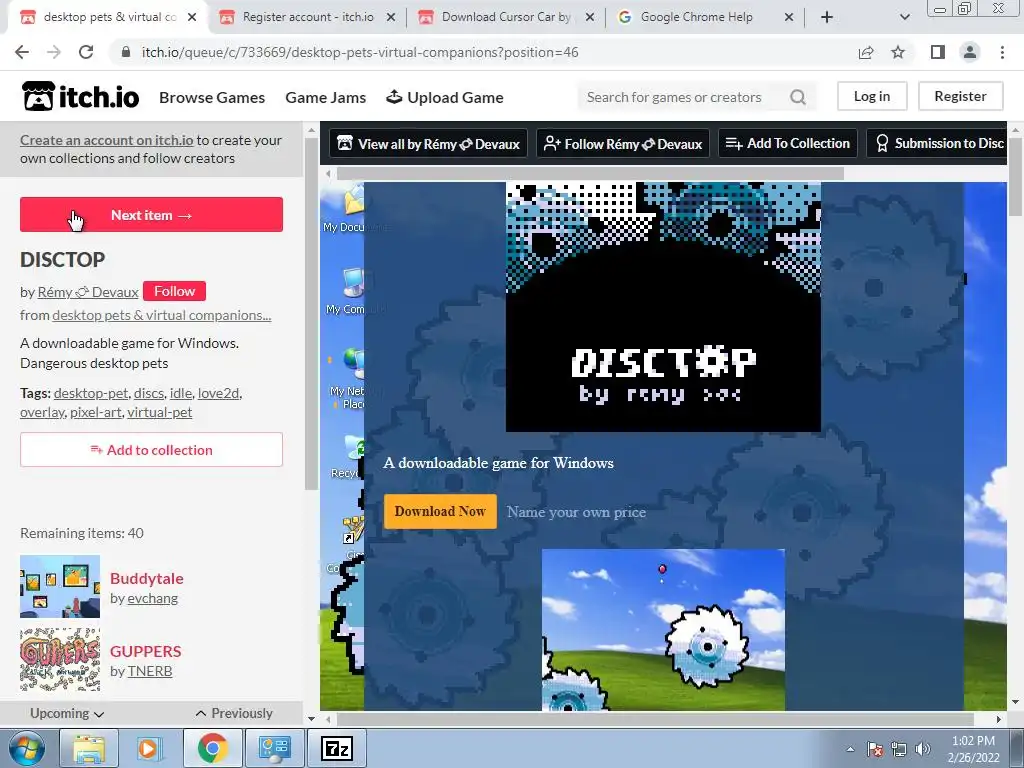Close the Download Cursor Car tab
This screenshot has height=768, width=1024.
coord(590,18)
